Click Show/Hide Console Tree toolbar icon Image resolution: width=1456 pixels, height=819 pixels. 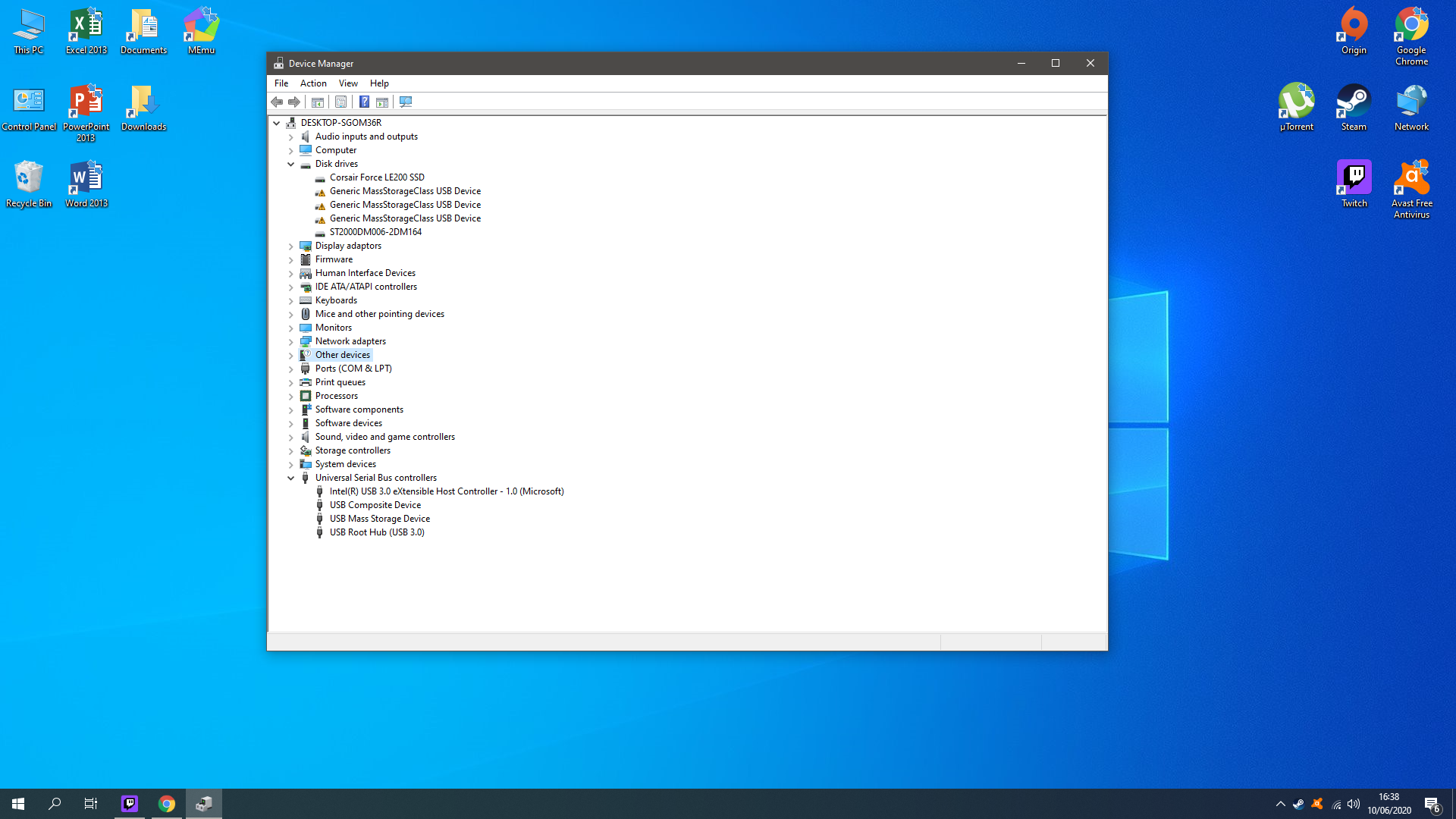(318, 102)
